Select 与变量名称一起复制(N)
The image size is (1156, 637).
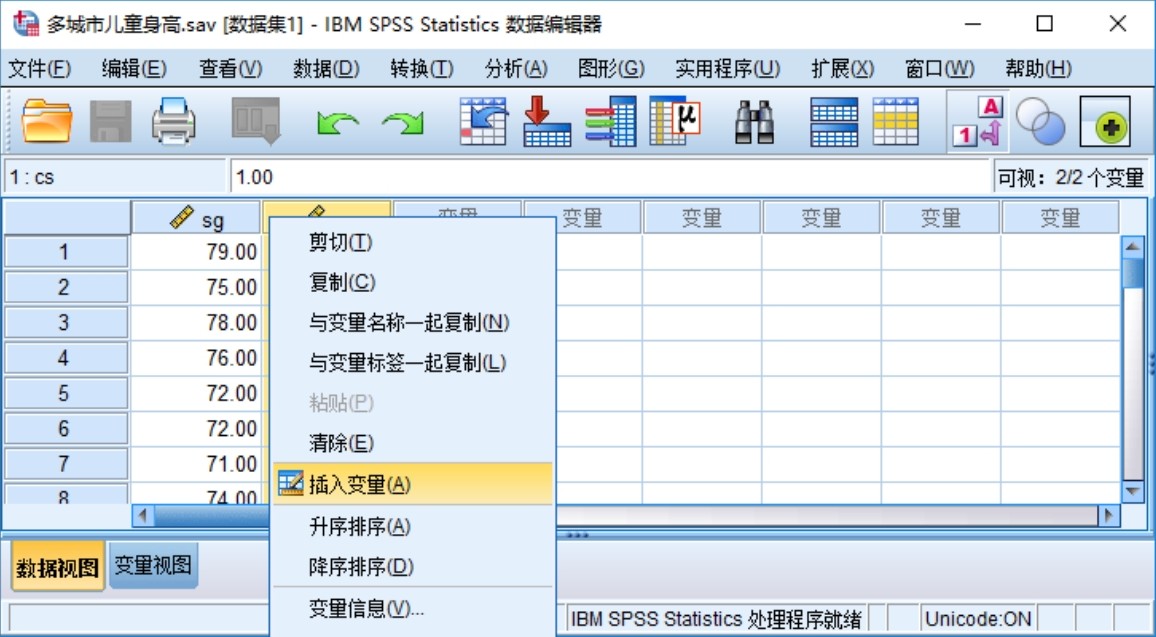[412, 323]
